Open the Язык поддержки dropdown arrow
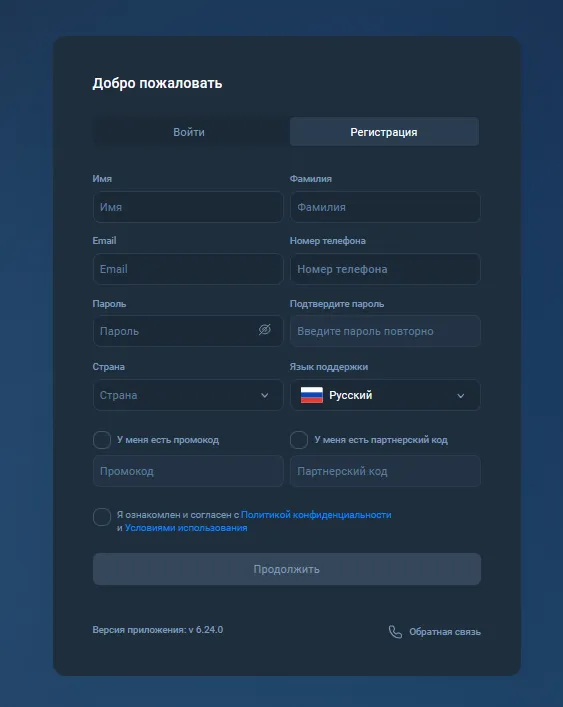This screenshot has height=707, width=563. click(461, 396)
